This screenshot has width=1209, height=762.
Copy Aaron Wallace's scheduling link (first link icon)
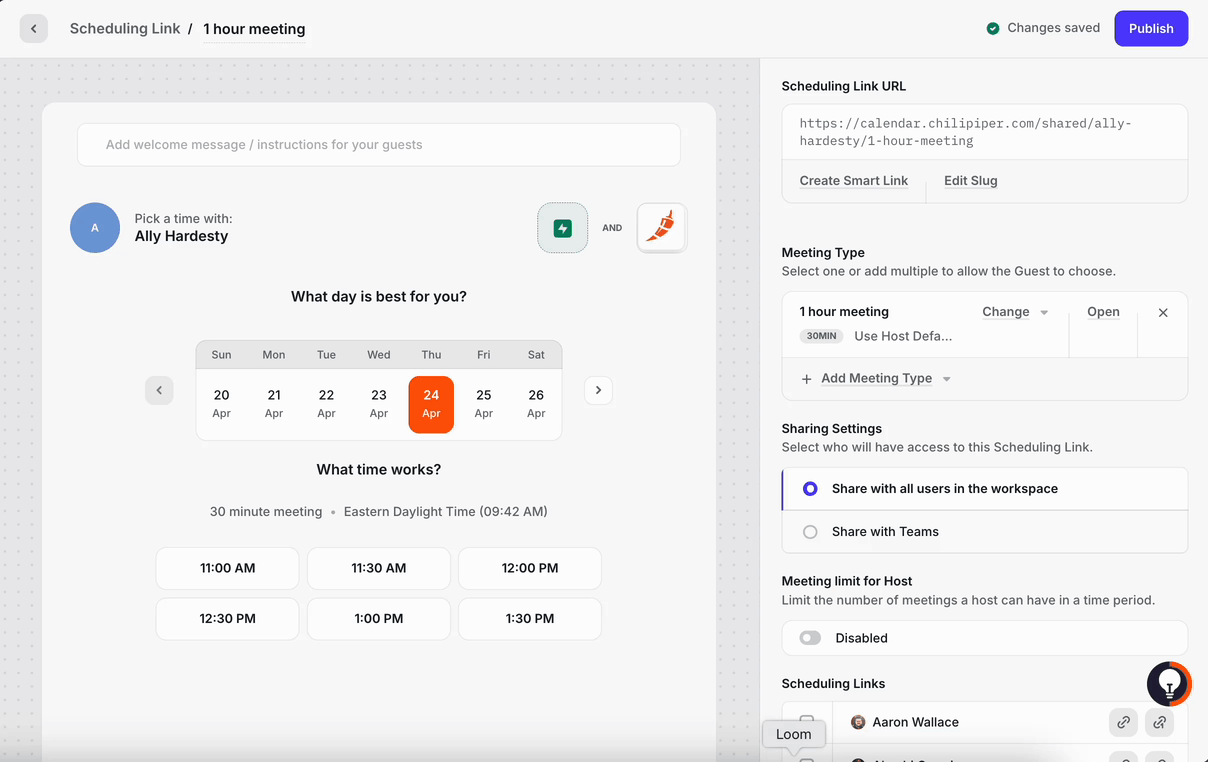tap(1124, 722)
